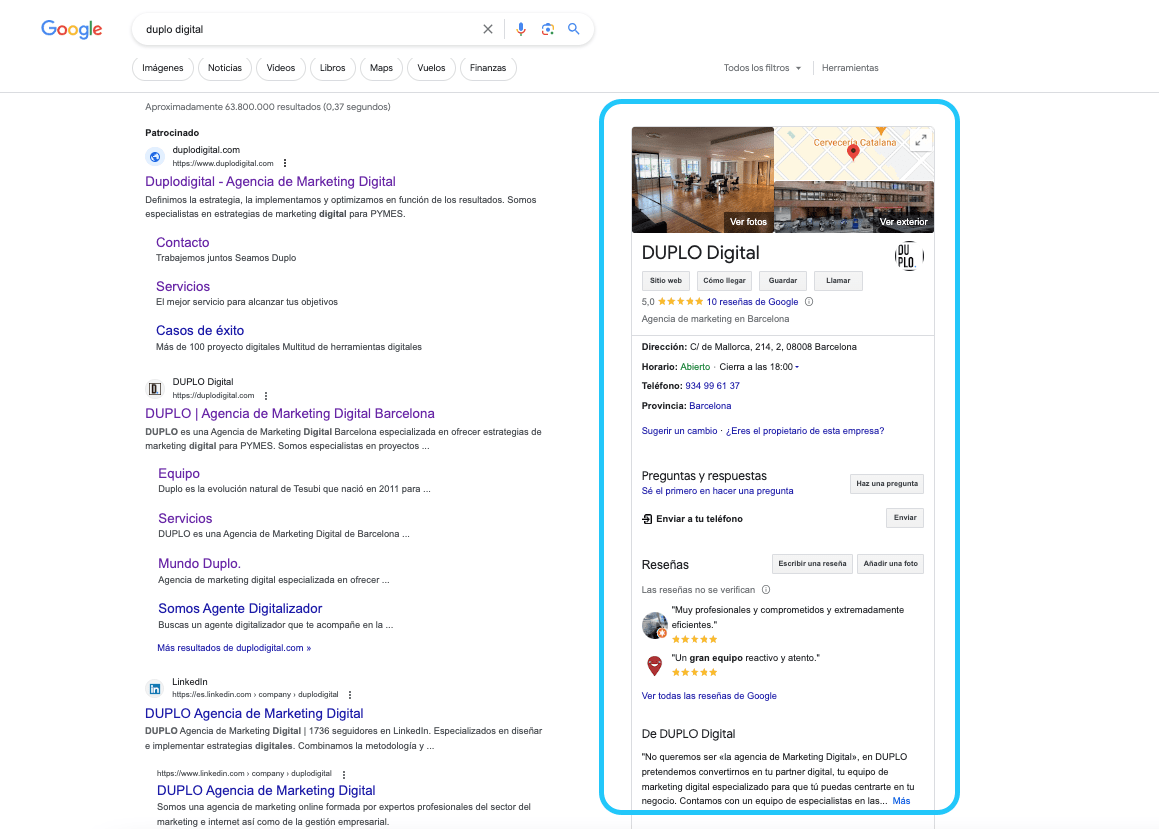Open more options for www.linkedin.com sub-result
Viewport: 1159px width, 829px height.
(x=344, y=774)
